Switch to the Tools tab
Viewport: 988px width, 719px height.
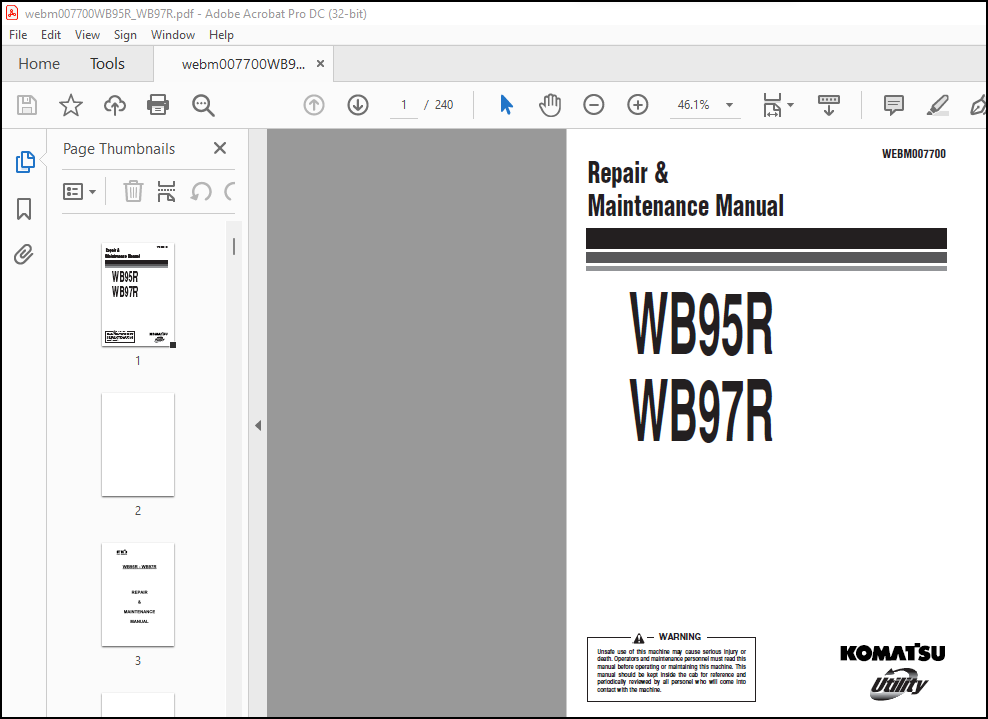click(x=107, y=64)
